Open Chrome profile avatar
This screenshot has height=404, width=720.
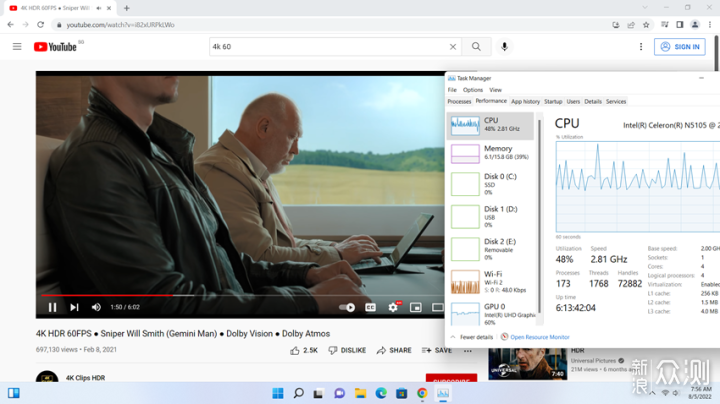pyautogui.click(x=695, y=25)
